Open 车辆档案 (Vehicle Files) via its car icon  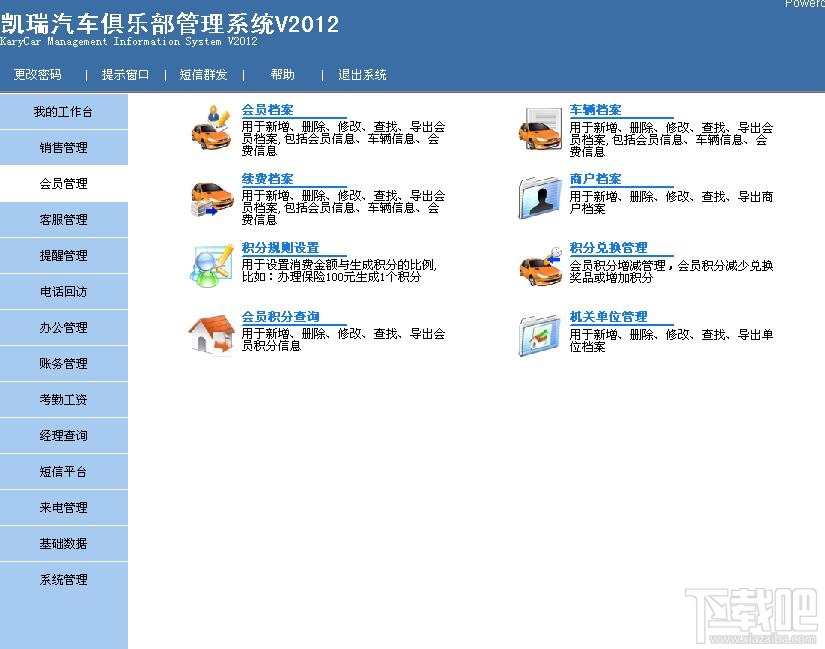pyautogui.click(x=540, y=131)
